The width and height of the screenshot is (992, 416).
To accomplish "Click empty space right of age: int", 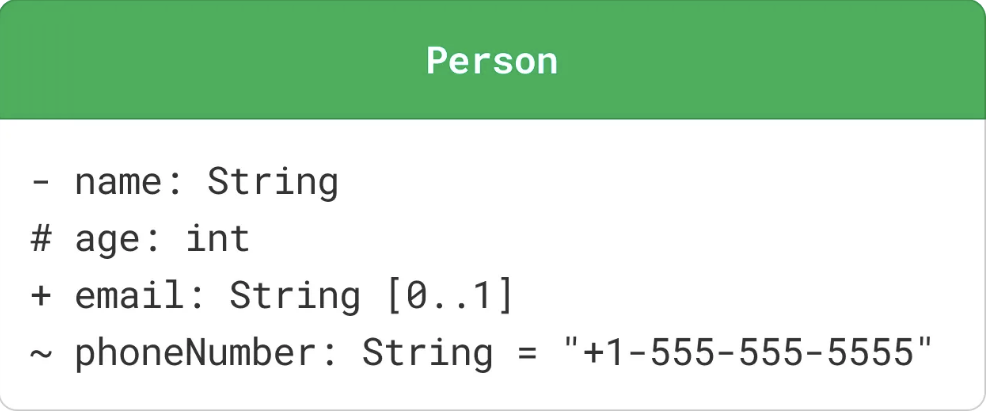I will (x=600, y=240).
